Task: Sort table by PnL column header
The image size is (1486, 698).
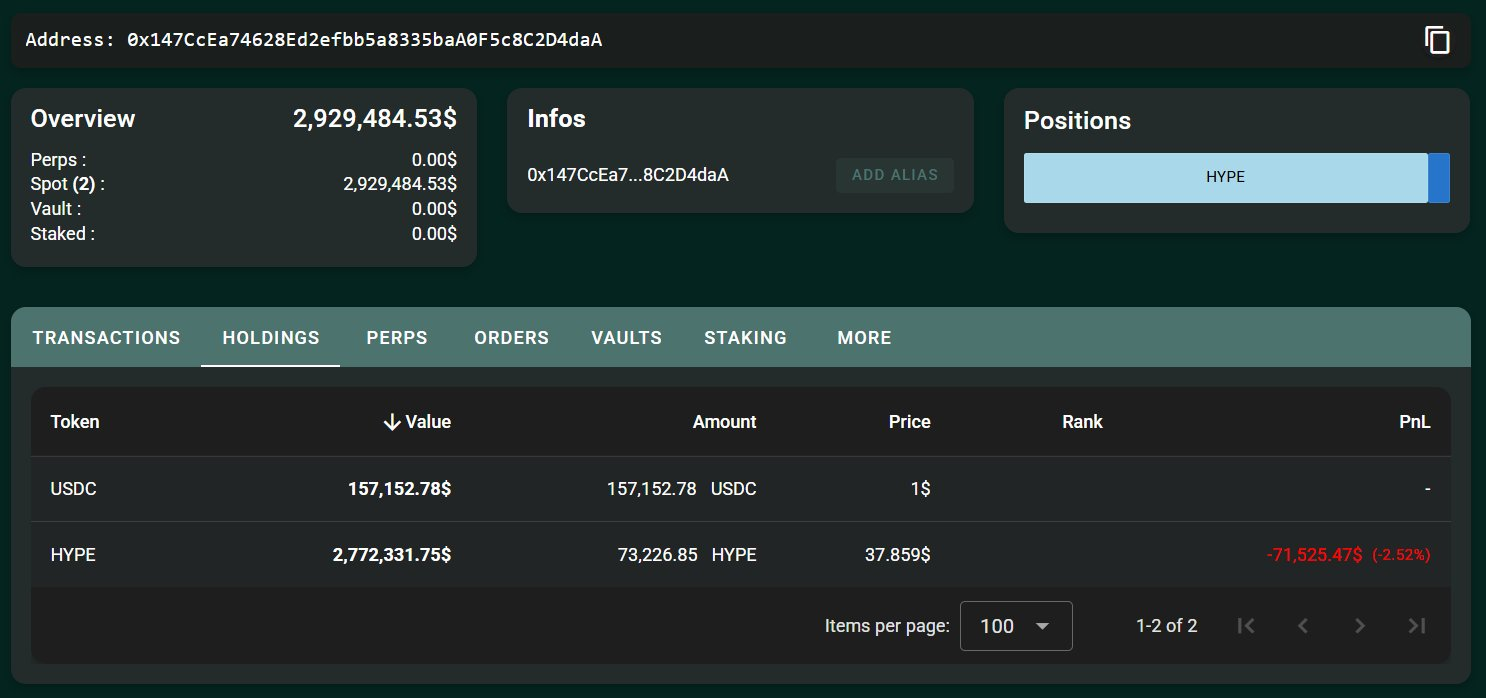Action: click(x=1414, y=422)
